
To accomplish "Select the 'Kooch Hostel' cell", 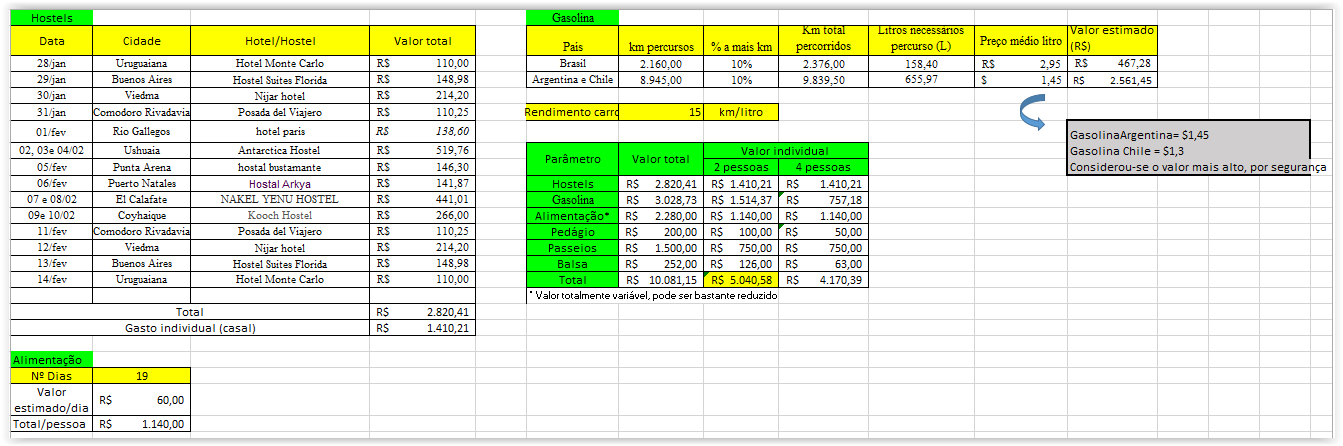I will (x=280, y=215).
